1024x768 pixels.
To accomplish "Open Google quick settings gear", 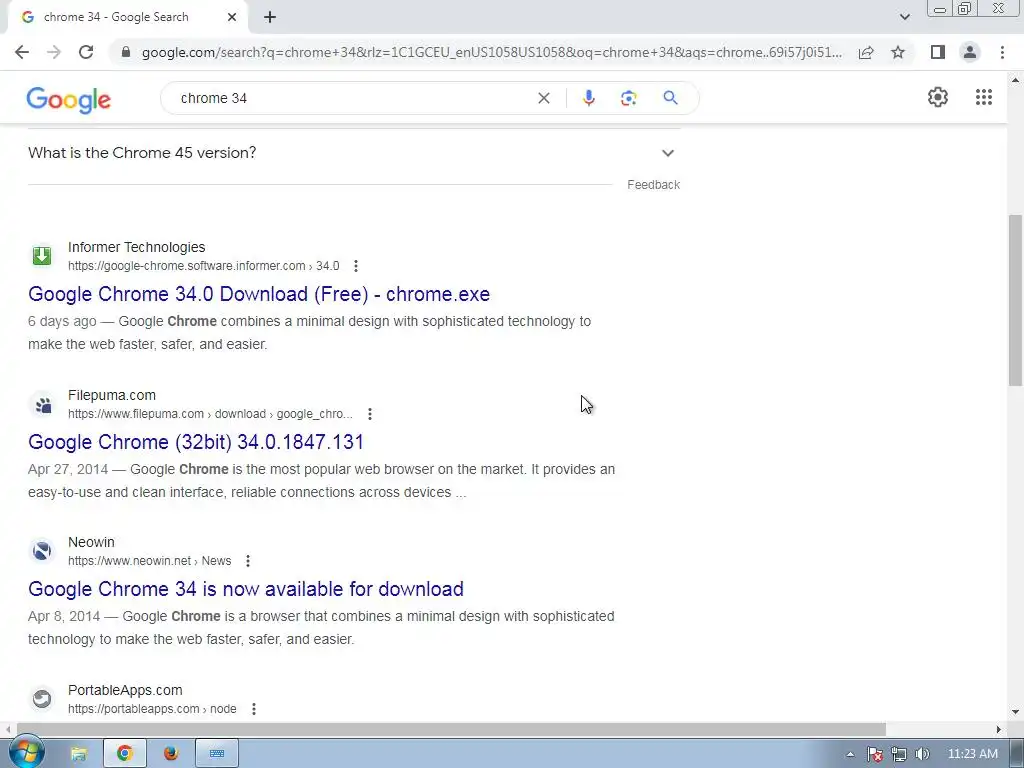I will [938, 97].
